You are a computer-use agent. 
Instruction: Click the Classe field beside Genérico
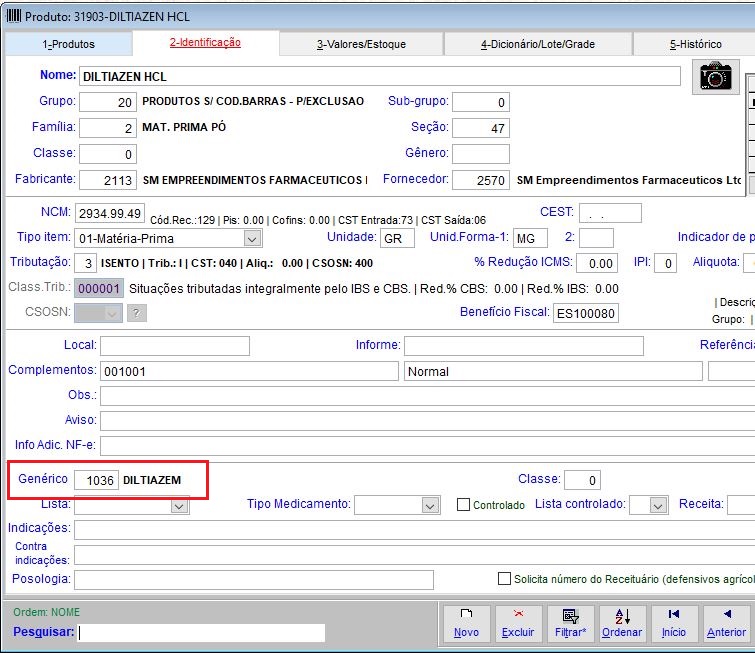click(x=583, y=480)
